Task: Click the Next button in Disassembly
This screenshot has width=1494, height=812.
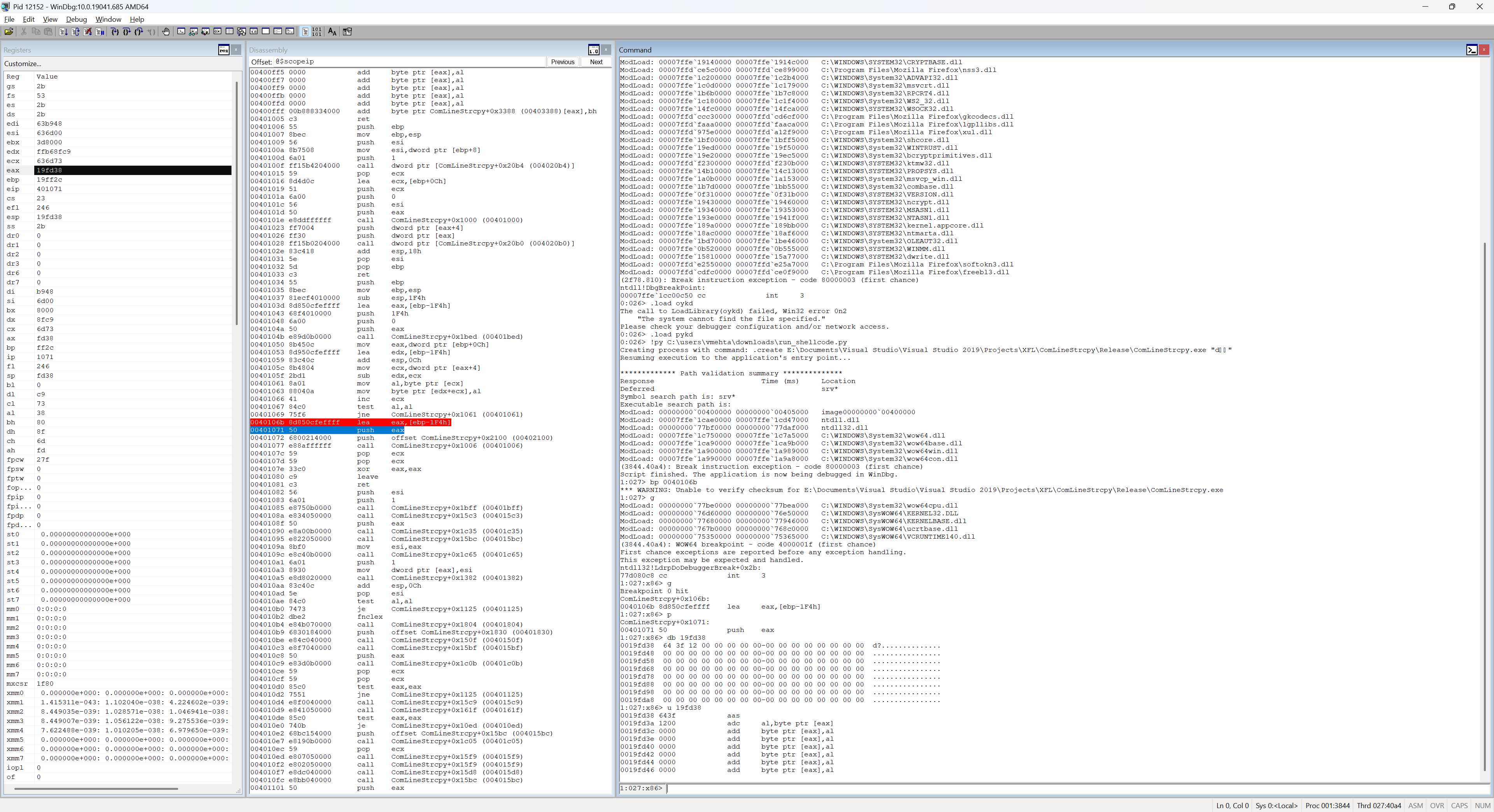Action: (596, 62)
